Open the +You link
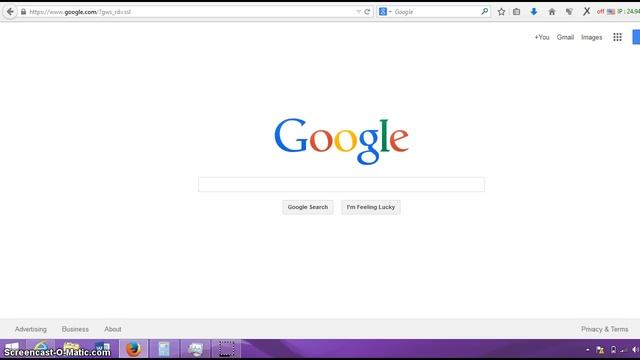This screenshot has width=640, height=360. point(542,37)
